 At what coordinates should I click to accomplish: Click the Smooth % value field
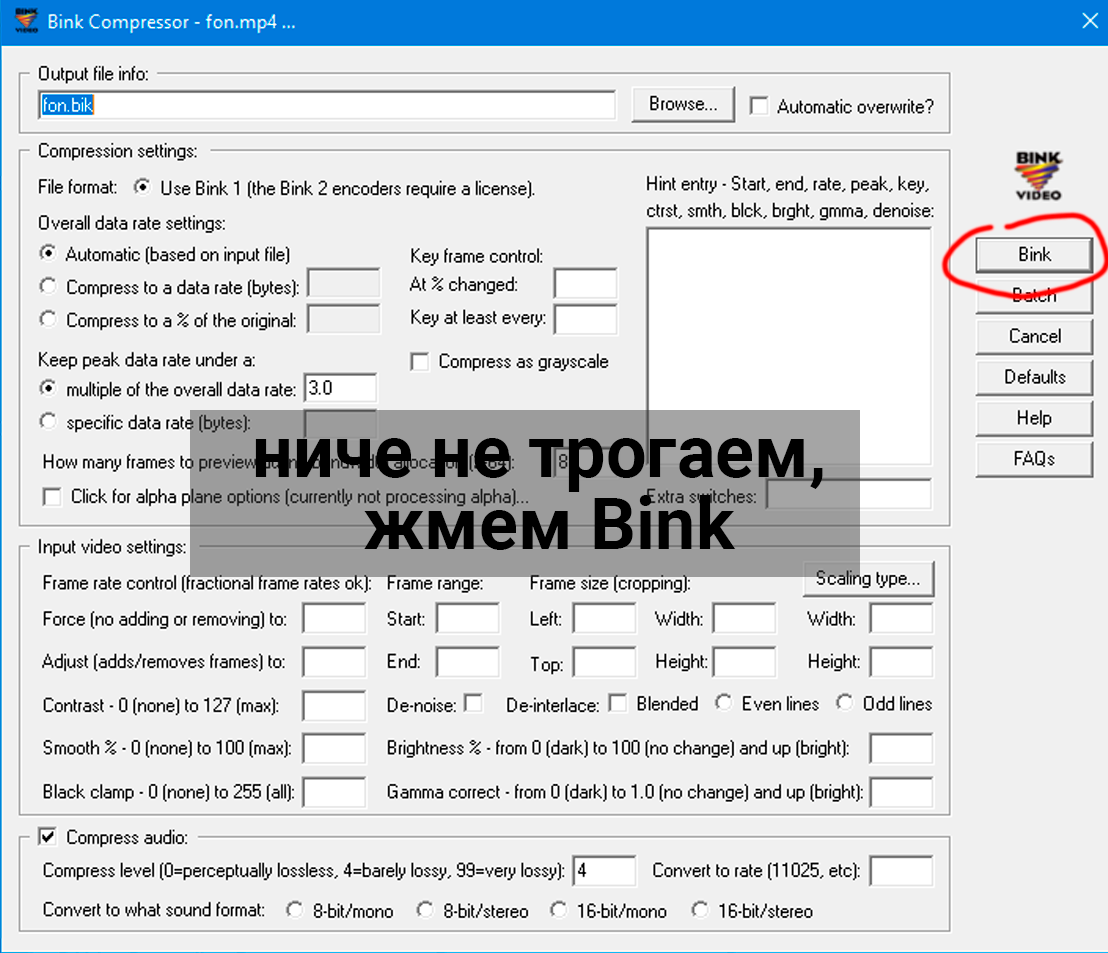(334, 748)
